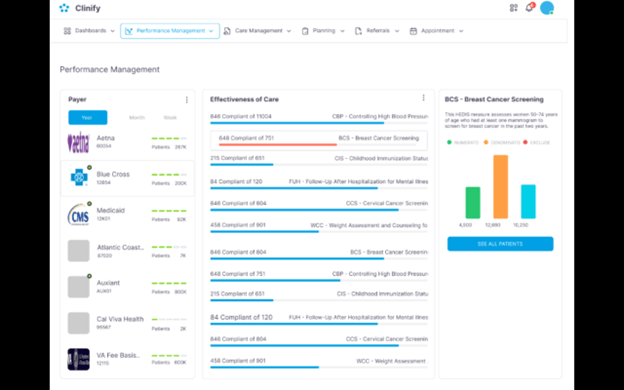624x390 pixels.
Task: Open the user profile avatar
Action: (547, 8)
